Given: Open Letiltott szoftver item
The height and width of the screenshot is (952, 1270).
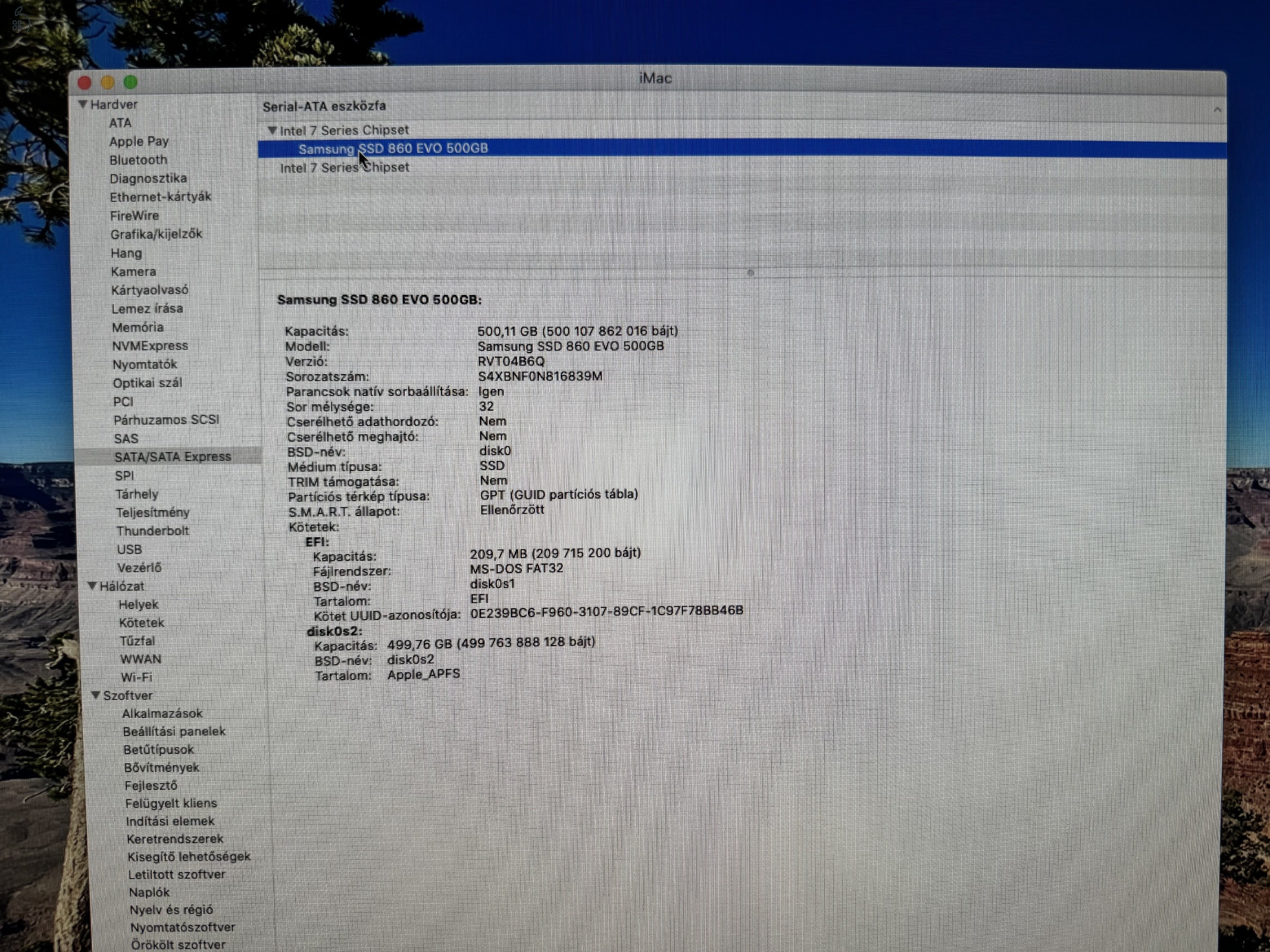Looking at the screenshot, I should click(x=177, y=875).
